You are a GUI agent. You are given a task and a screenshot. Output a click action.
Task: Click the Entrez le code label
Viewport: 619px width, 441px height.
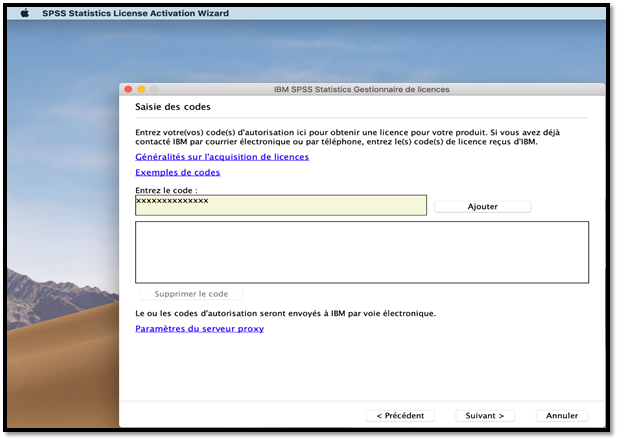point(166,189)
